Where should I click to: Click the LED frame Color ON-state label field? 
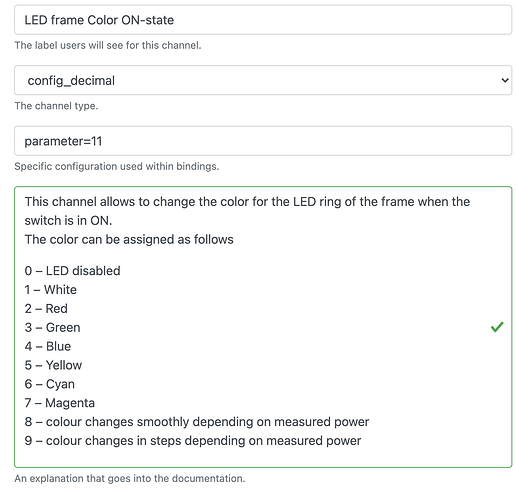(263, 20)
